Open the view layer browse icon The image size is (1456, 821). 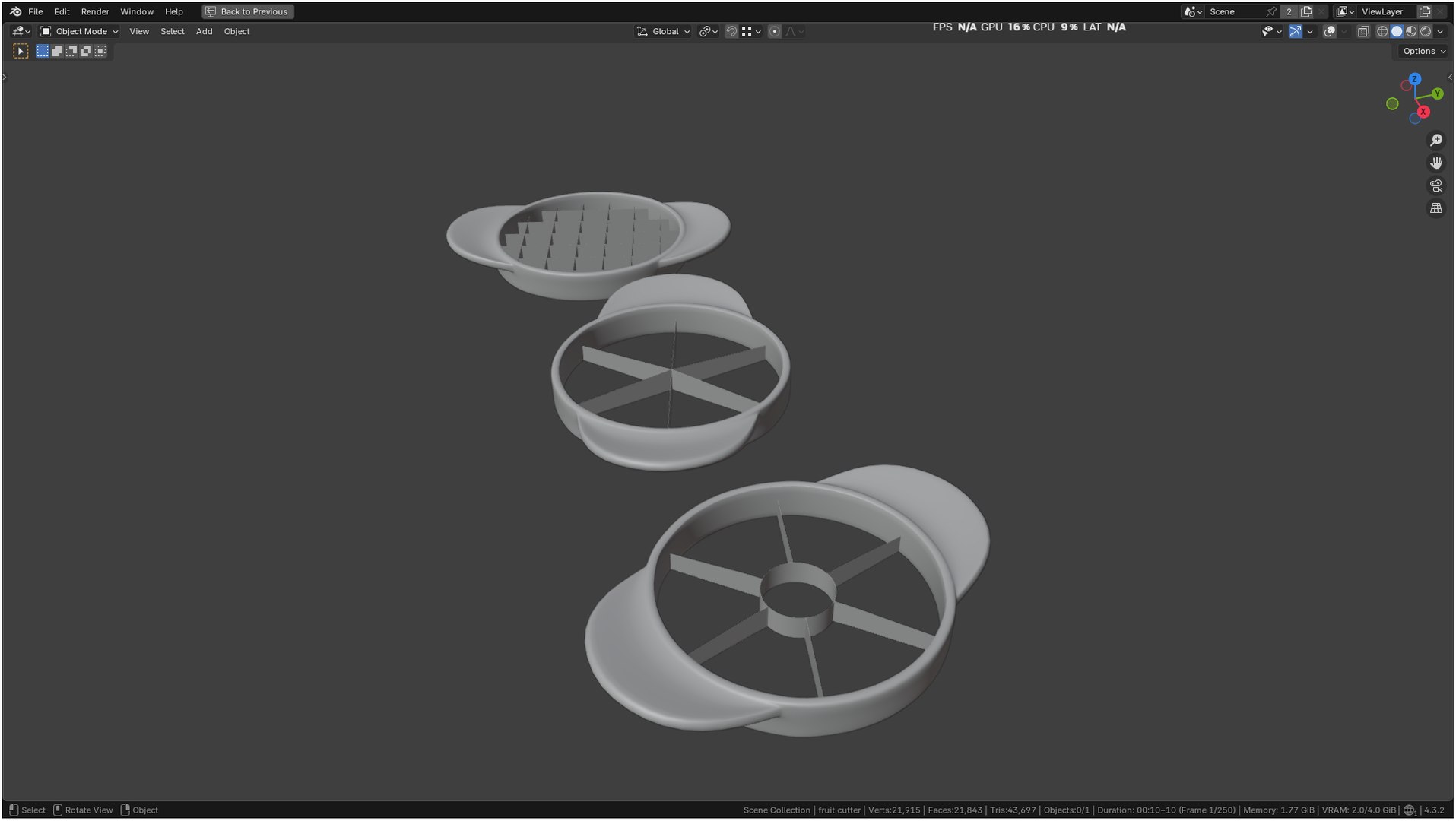1345,11
